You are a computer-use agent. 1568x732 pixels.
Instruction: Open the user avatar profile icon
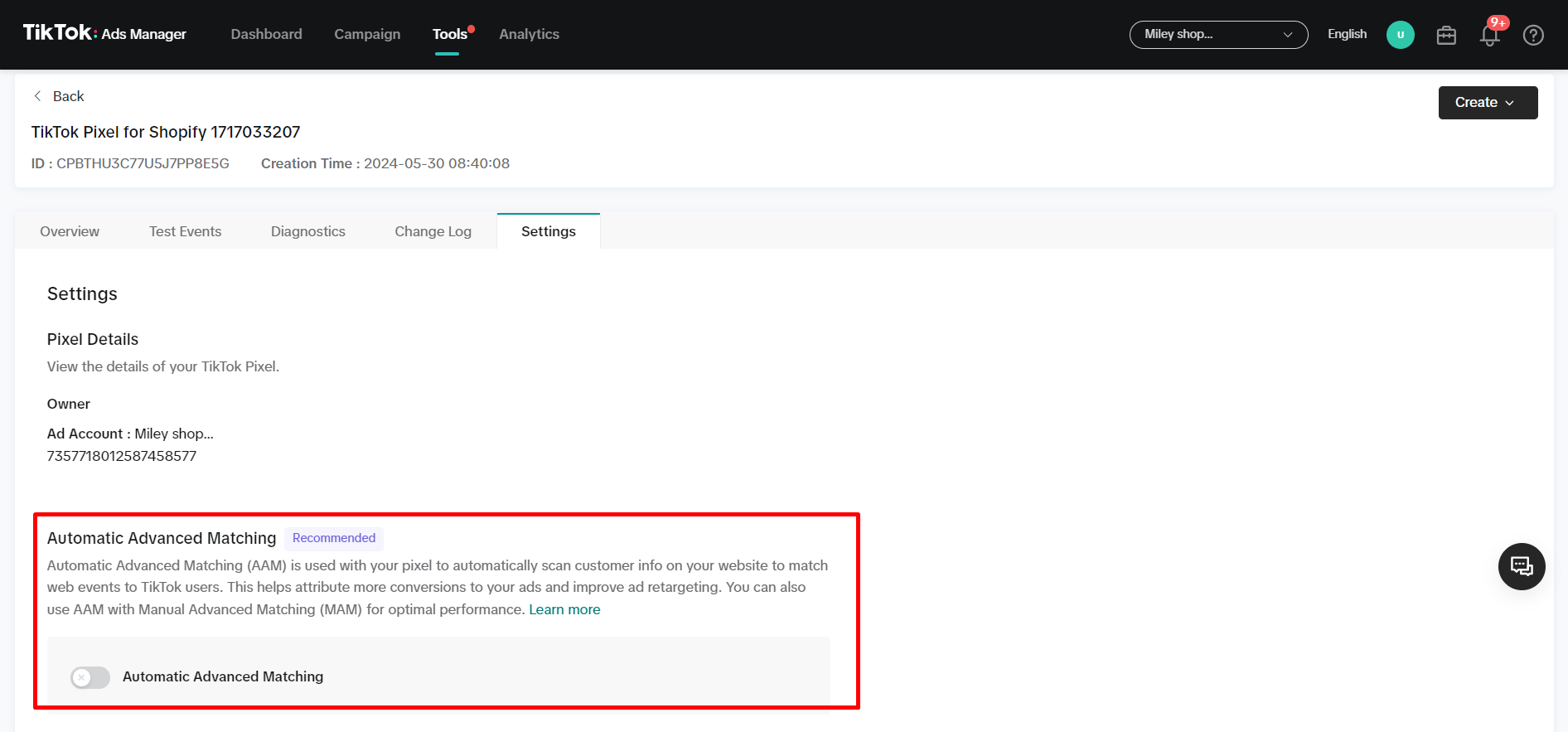pyautogui.click(x=1400, y=35)
